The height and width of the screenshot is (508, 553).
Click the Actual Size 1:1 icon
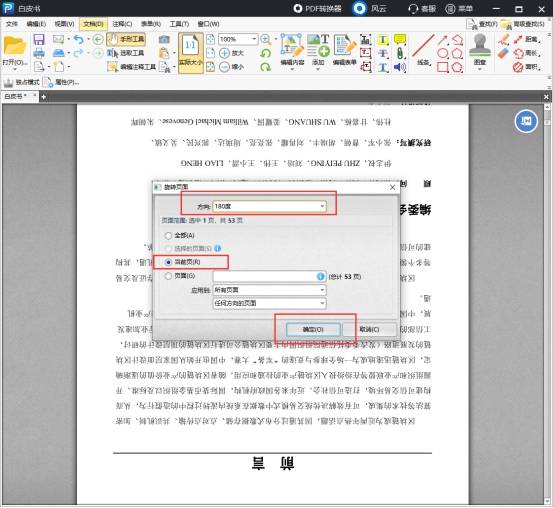click(191, 53)
